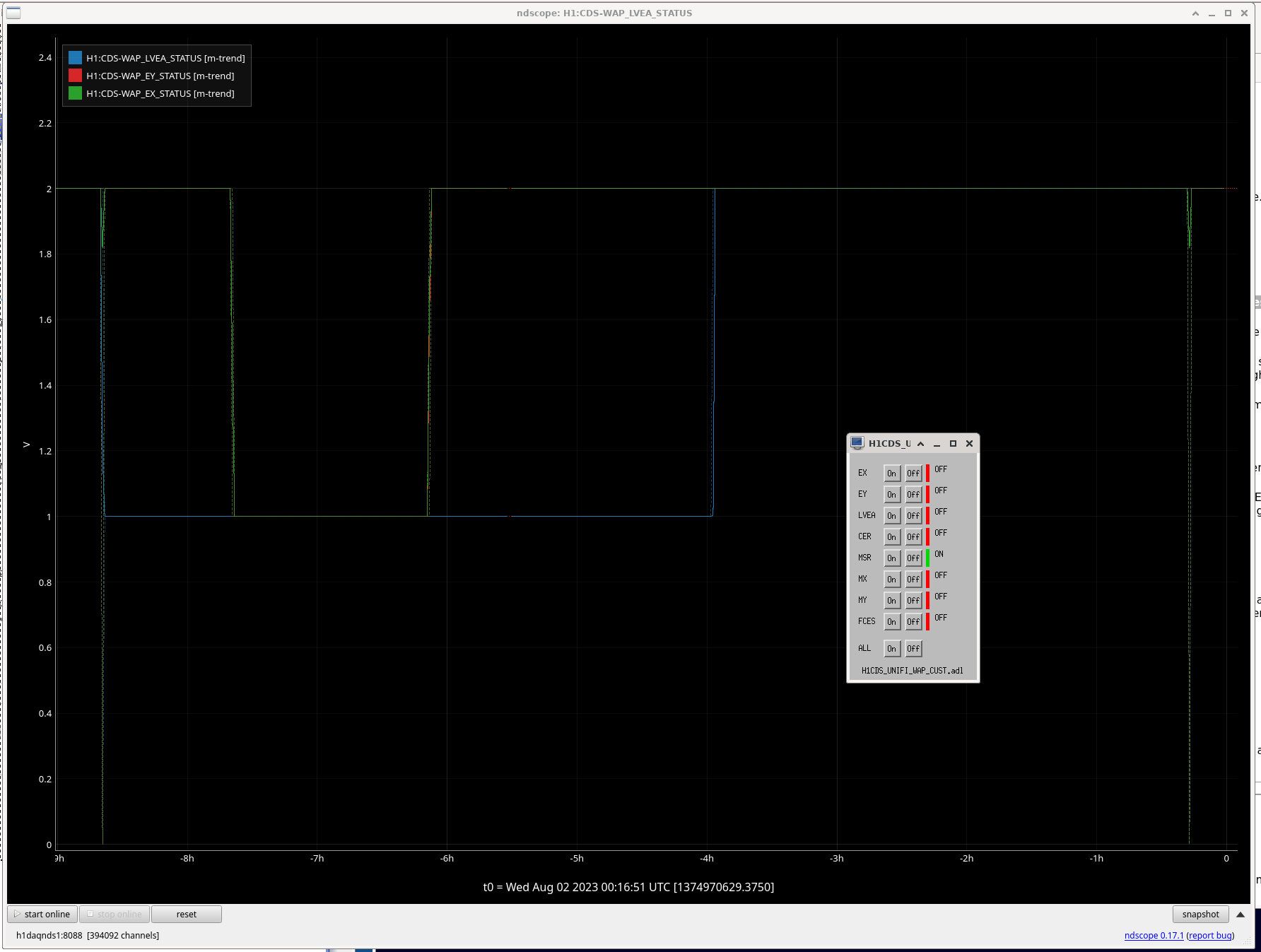The width and height of the screenshot is (1261, 952).
Task: Open the ndscope 0.17.1 link
Action: (x=1154, y=935)
